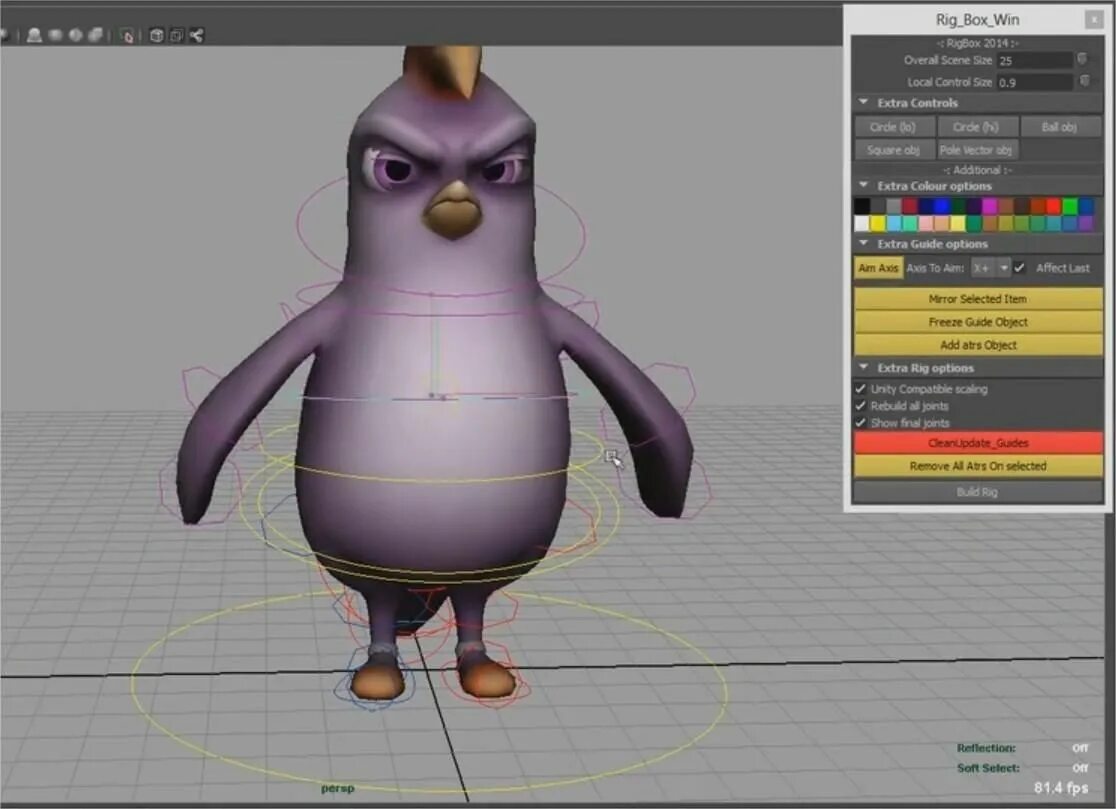Pick the black colour swatch
Viewport: 1116px width, 809px height.
click(x=862, y=206)
